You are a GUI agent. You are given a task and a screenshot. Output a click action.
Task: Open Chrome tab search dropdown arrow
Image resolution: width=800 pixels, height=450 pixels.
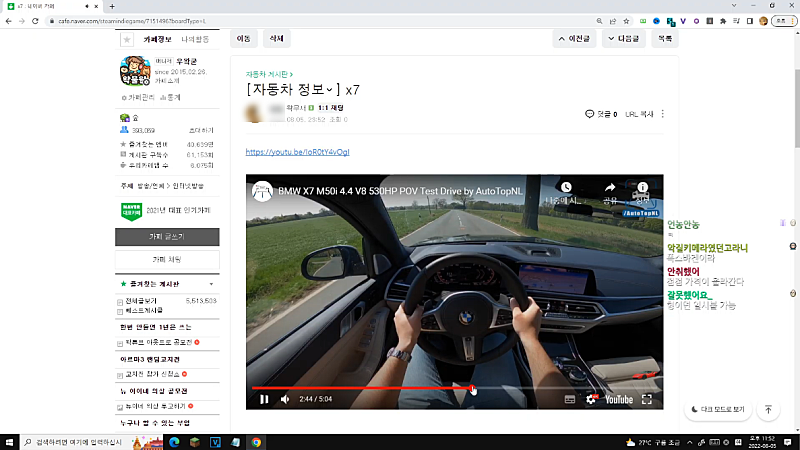click(x=734, y=6)
